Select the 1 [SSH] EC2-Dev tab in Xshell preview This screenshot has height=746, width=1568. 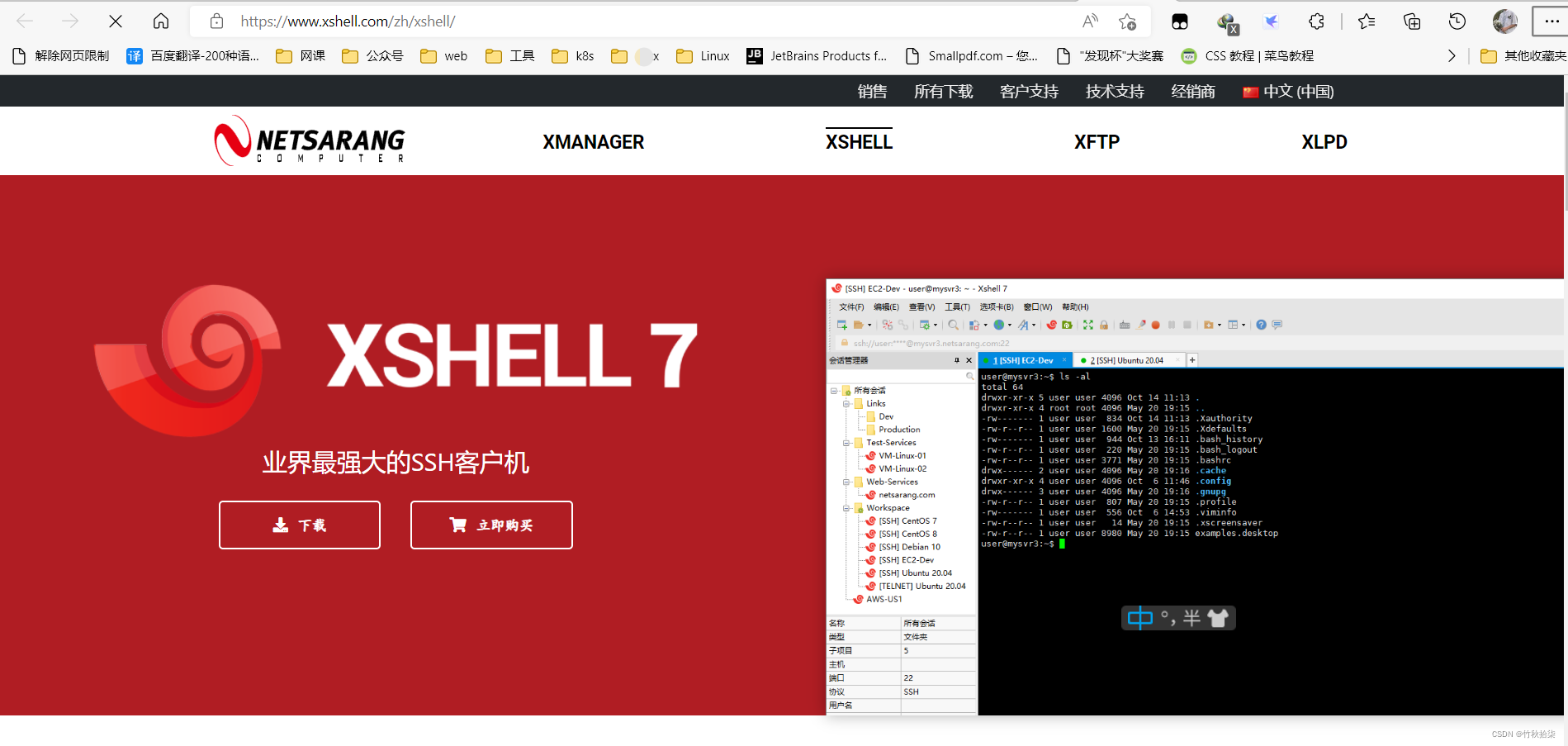[1024, 360]
